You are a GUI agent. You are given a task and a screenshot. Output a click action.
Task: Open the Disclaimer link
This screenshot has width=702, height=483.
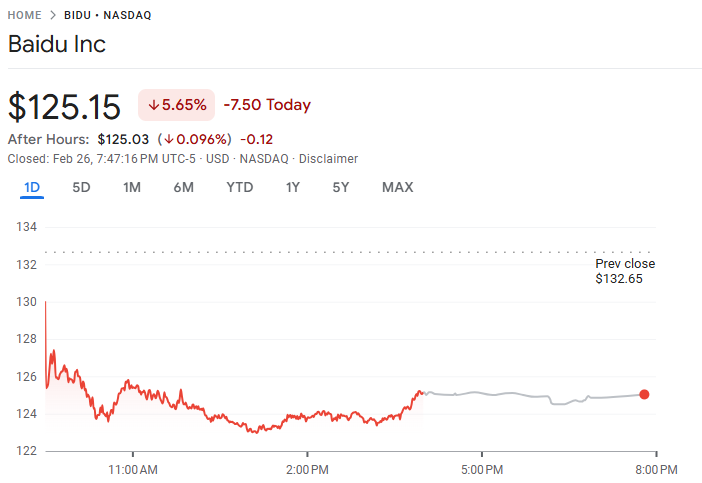pyautogui.click(x=328, y=159)
